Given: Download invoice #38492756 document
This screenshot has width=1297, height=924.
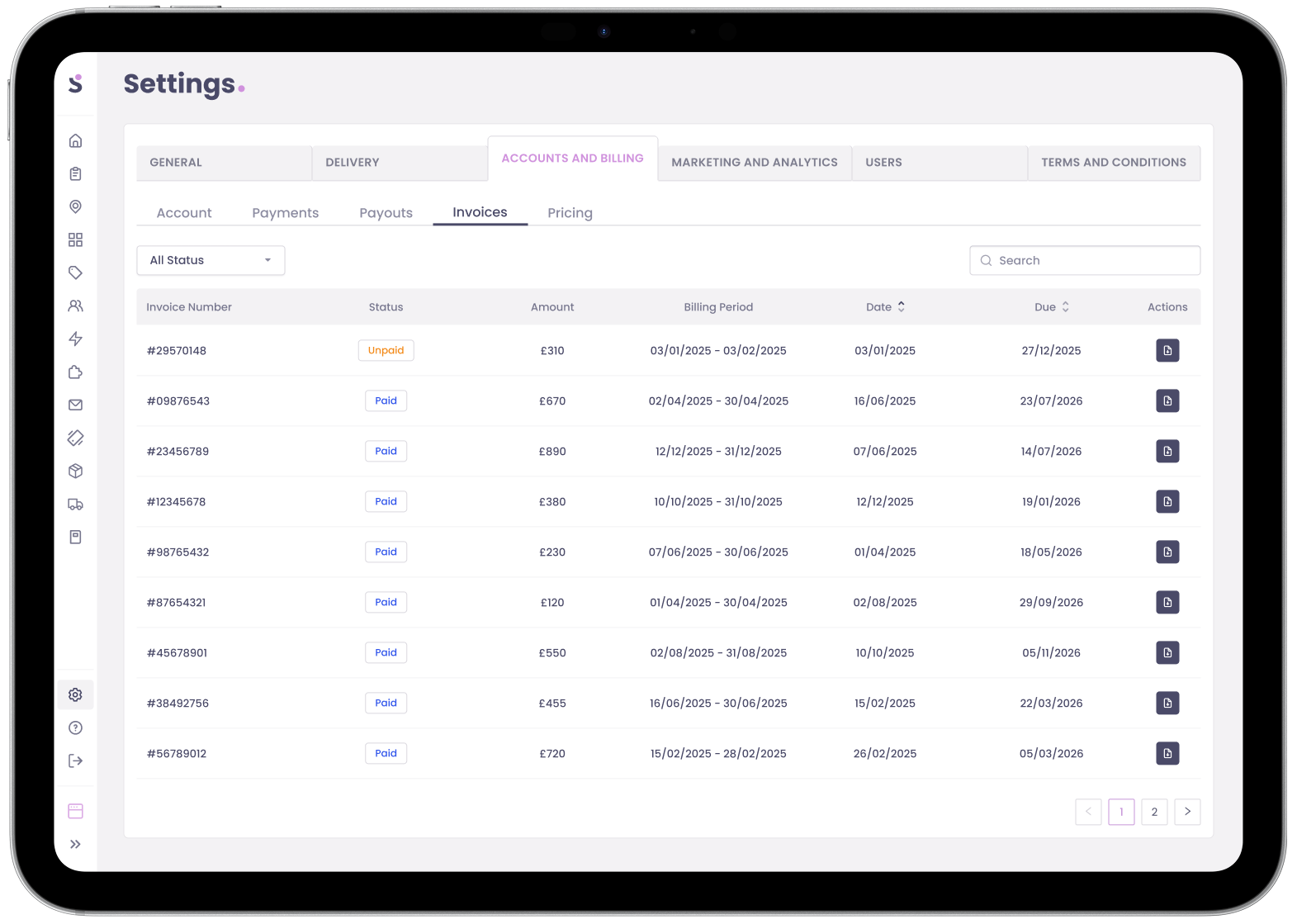Looking at the screenshot, I should tap(1167, 703).
